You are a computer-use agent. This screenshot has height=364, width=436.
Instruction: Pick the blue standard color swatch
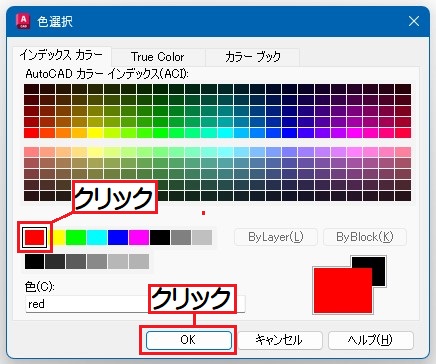click(x=118, y=237)
